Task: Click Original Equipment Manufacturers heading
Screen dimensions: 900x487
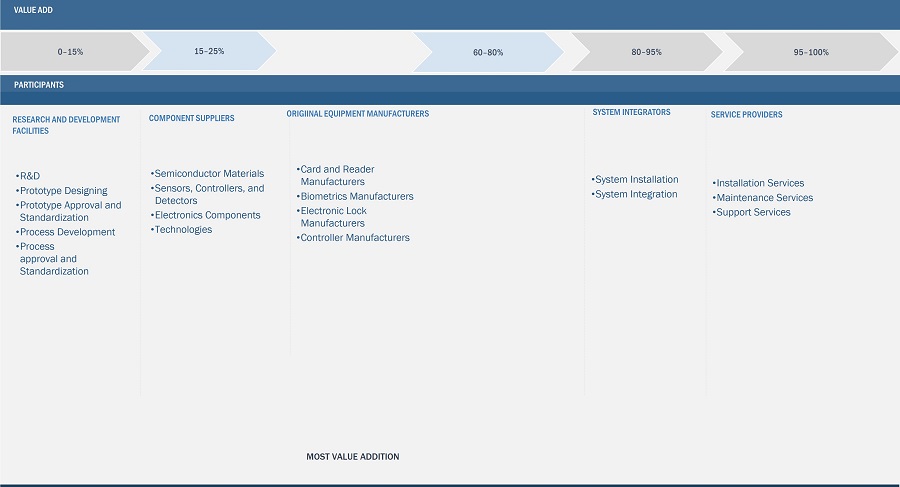Action: coord(357,114)
